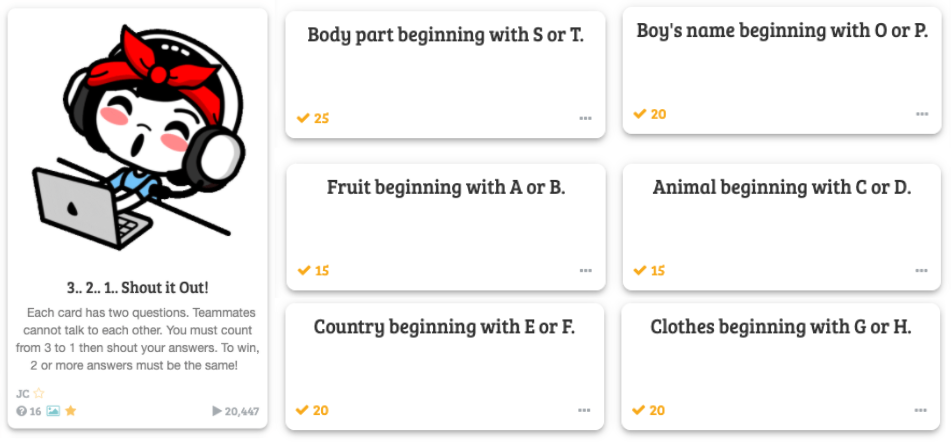This screenshot has height=445, width=951.
Task: Open three-dot menu on Fruit card
Action: (585, 270)
